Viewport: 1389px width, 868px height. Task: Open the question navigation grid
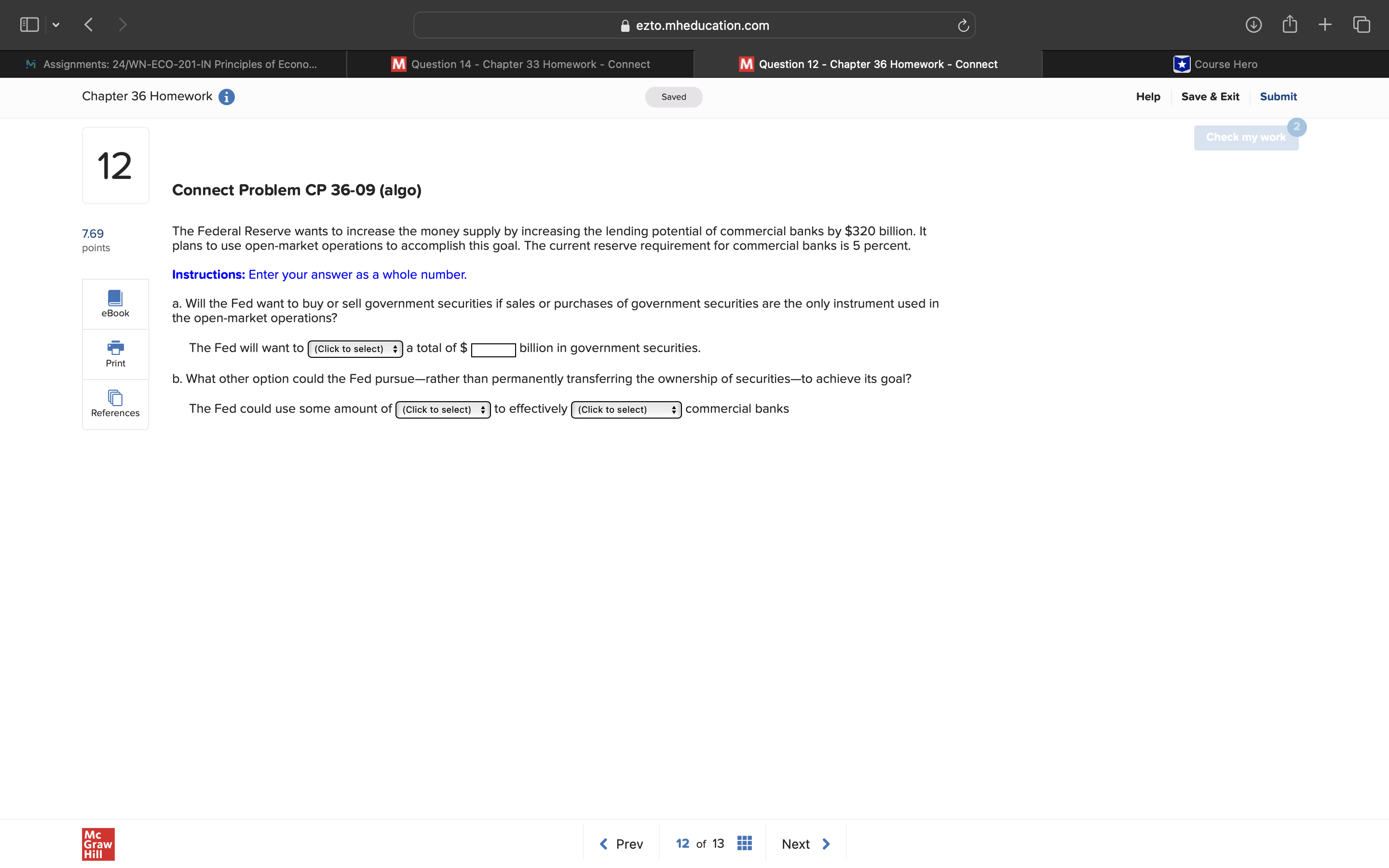pos(744,843)
